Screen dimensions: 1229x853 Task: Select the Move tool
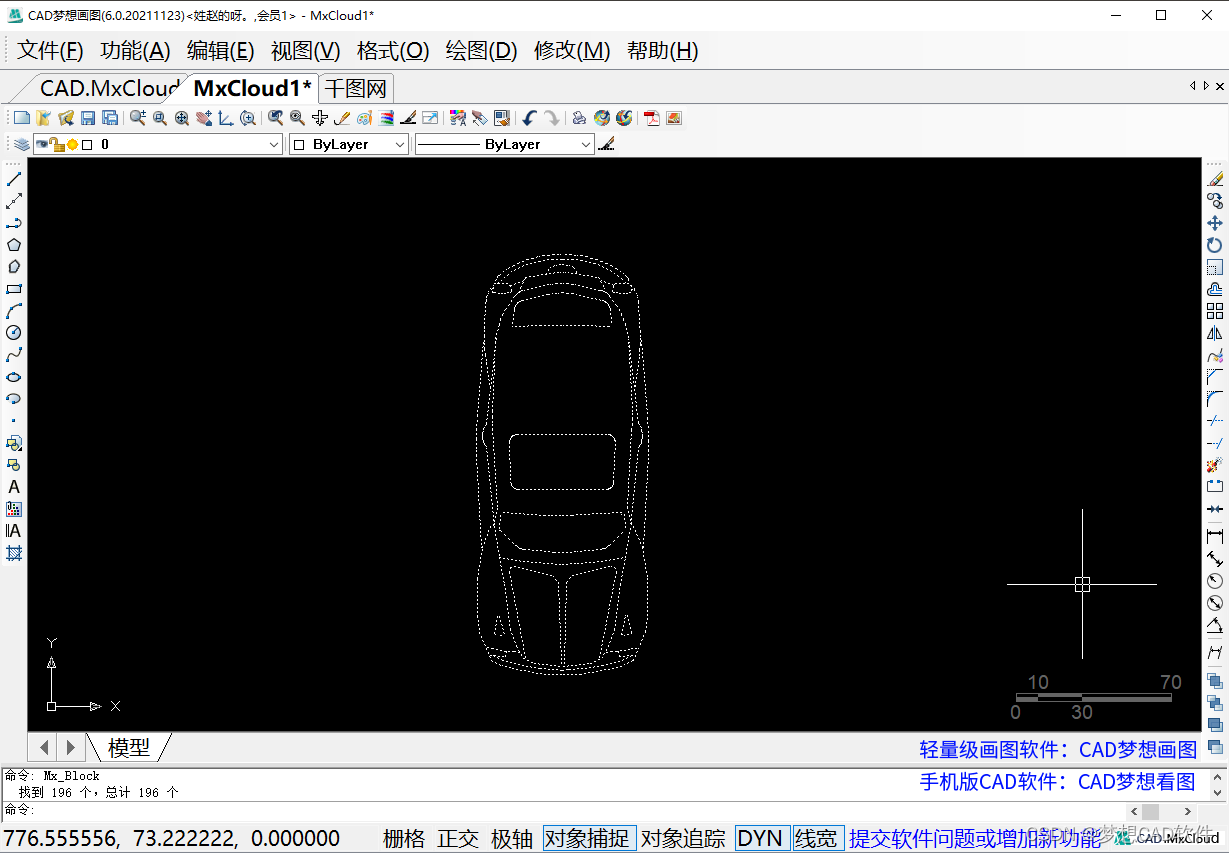[1215, 223]
